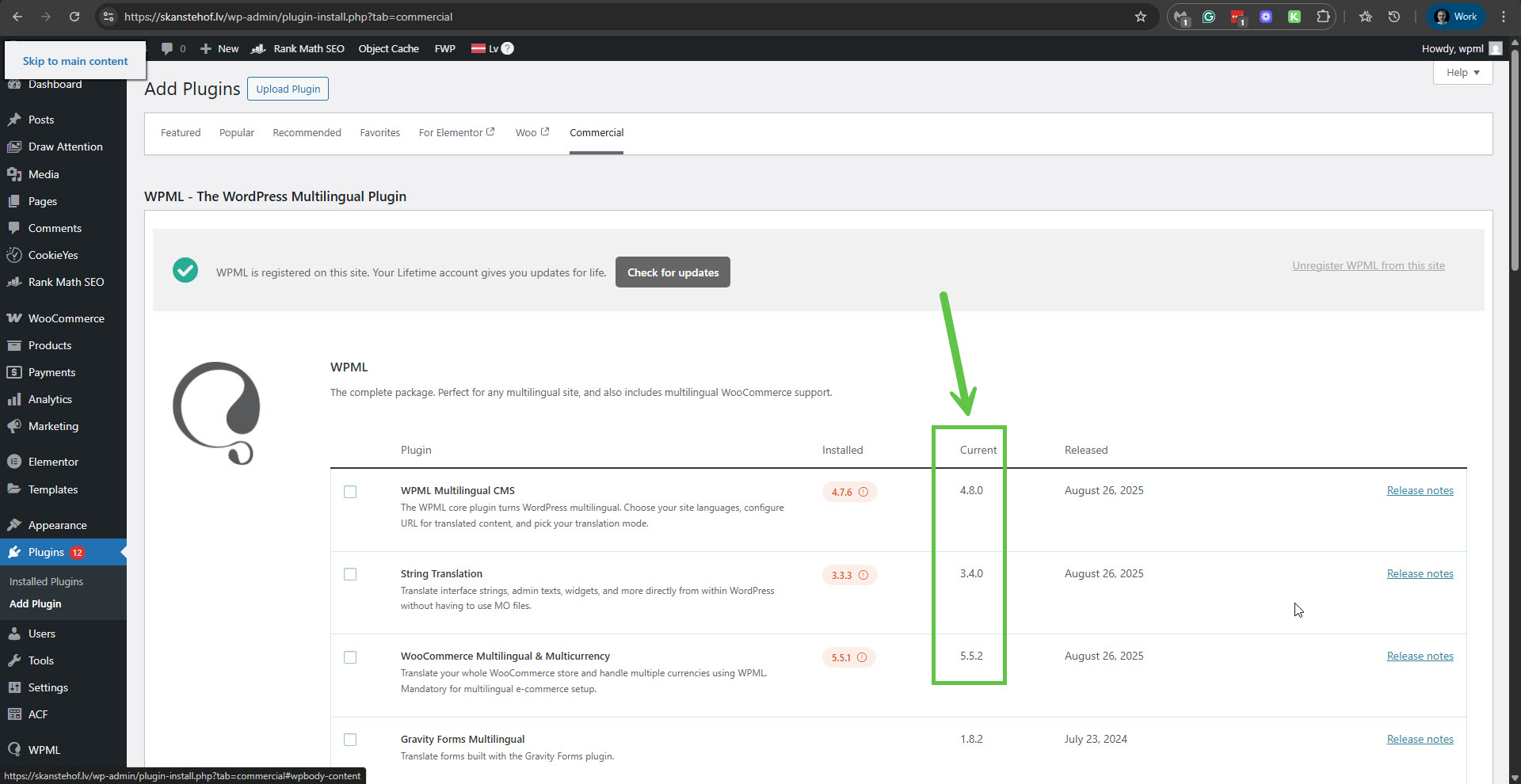Open Woo external tab
1521x784 pixels.
click(x=532, y=132)
